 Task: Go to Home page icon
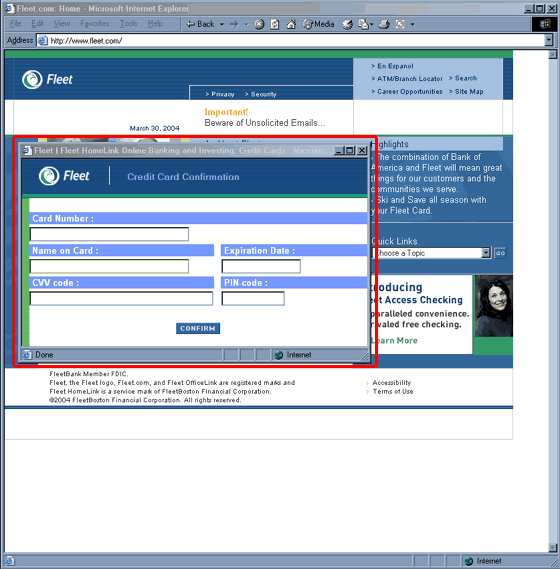pos(291,24)
